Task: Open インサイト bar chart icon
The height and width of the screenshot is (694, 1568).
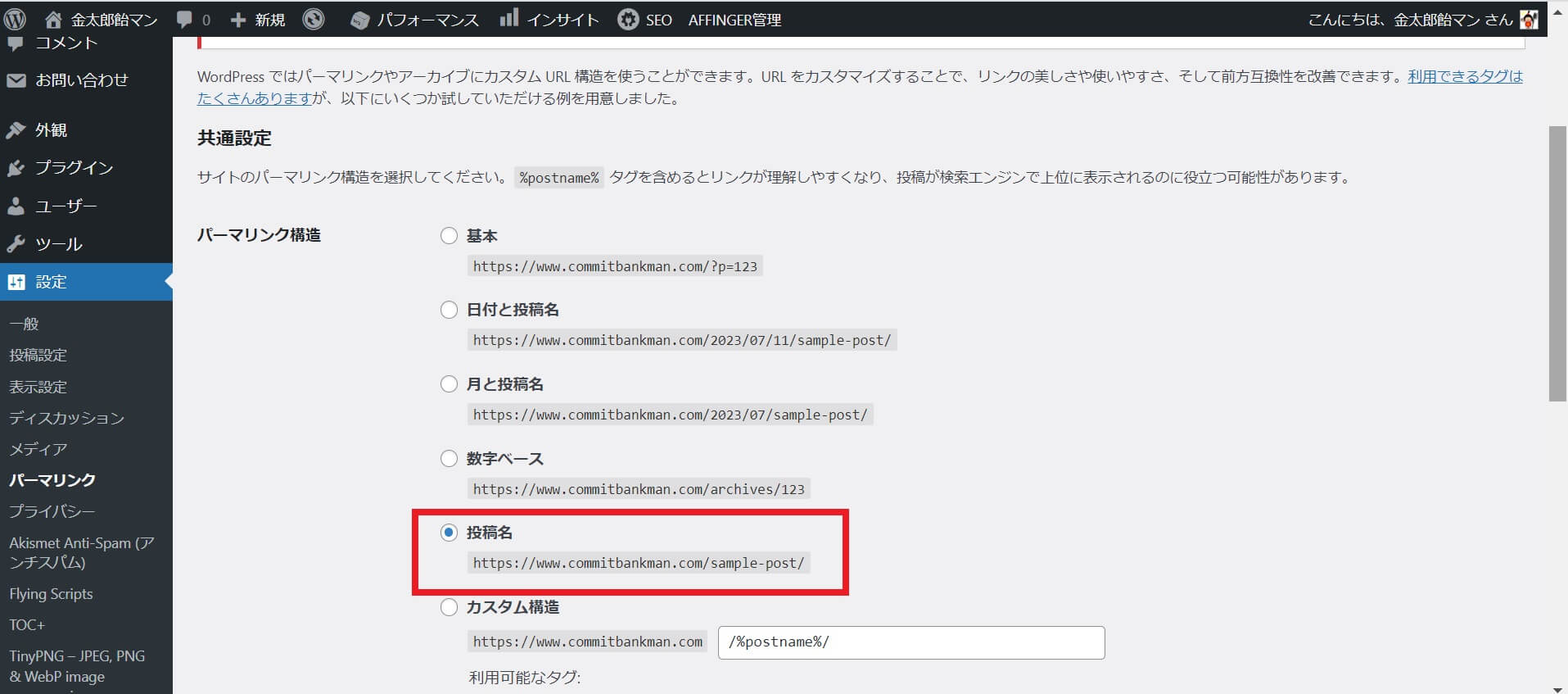Action: [x=509, y=18]
